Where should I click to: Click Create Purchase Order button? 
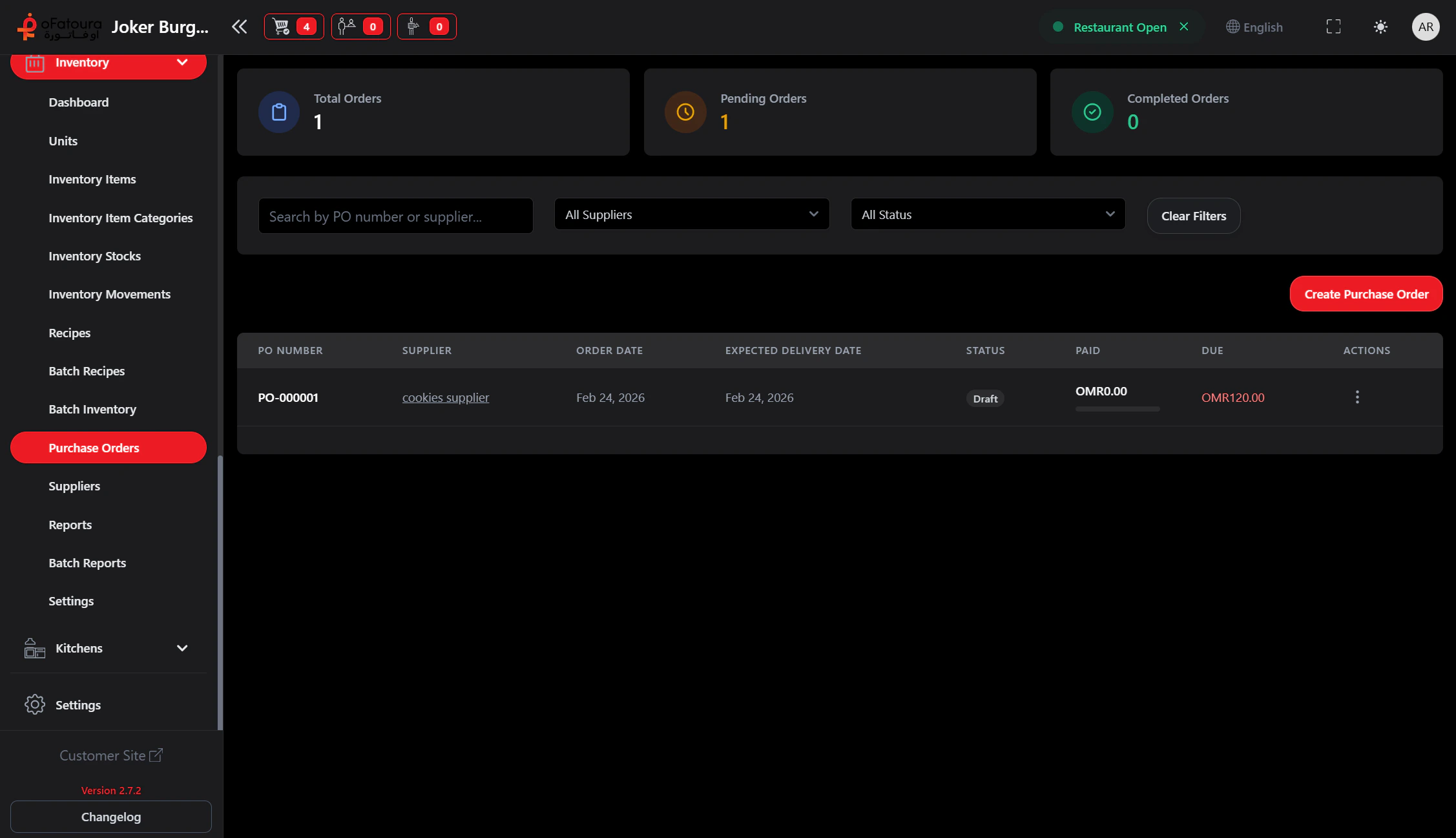1366,294
